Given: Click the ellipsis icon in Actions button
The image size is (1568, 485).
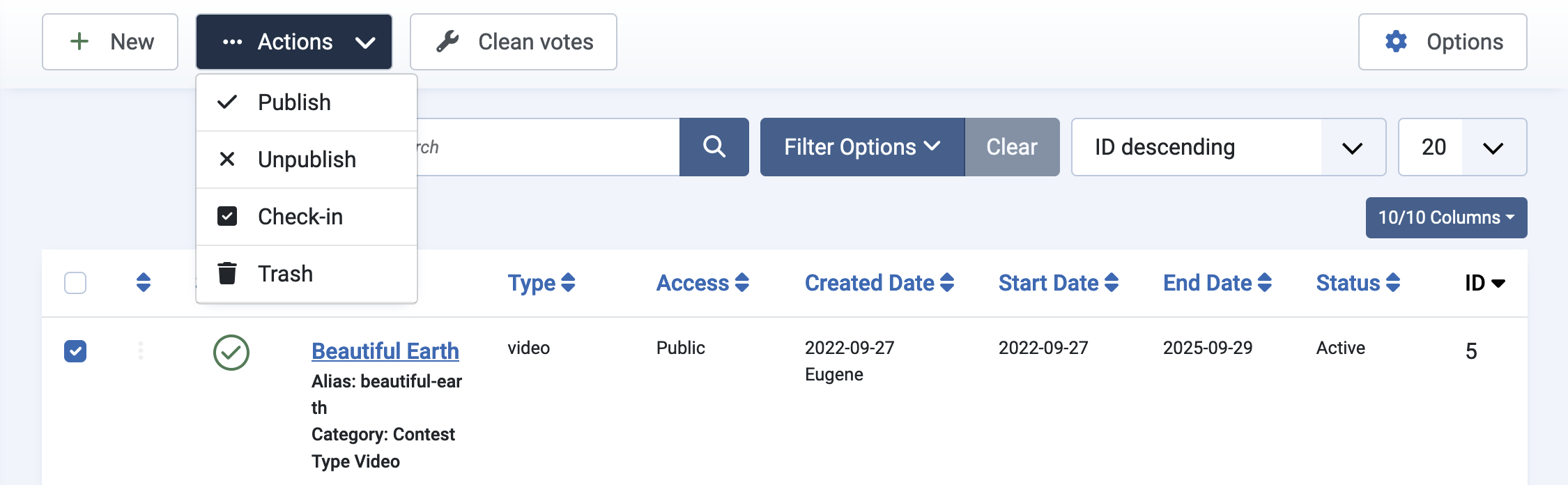Looking at the screenshot, I should tap(232, 42).
